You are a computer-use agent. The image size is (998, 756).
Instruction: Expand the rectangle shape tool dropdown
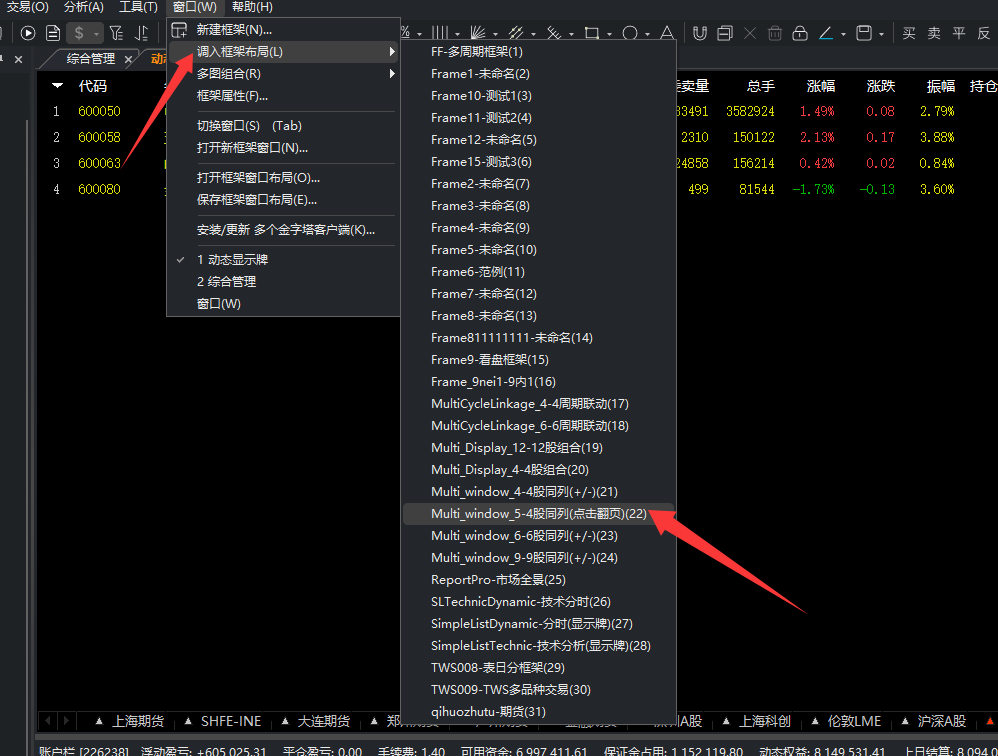[608, 33]
